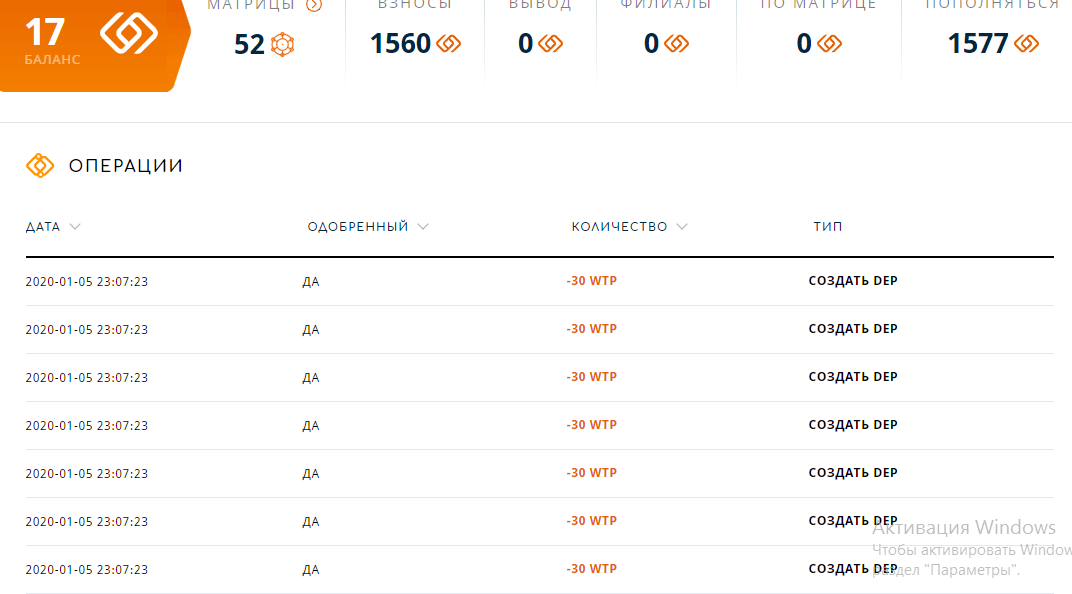This screenshot has width=1072, height=594.
Task: Click the matrix icon beside 52
Action: click(x=282, y=45)
